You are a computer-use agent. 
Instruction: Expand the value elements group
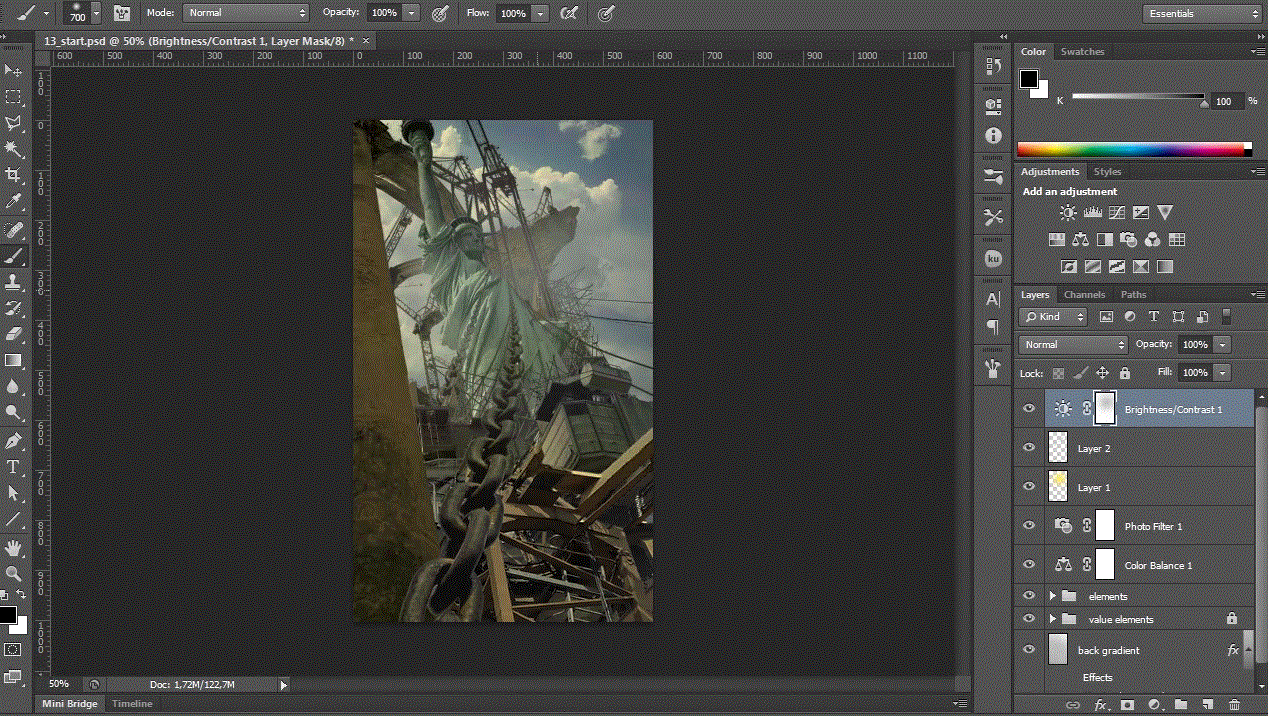(1053, 619)
